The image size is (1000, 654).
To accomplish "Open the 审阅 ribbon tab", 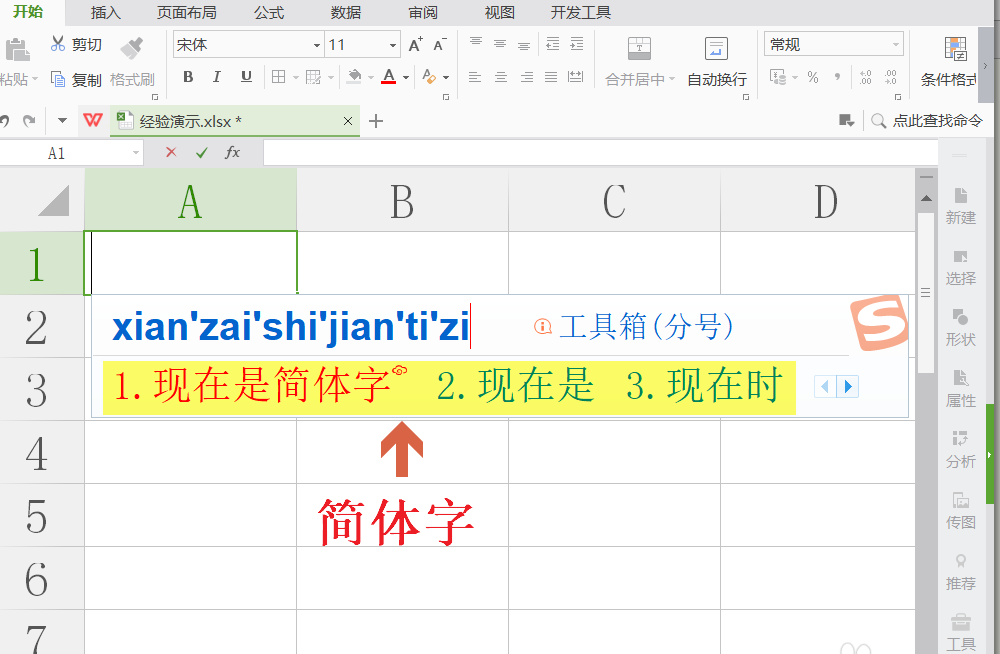I will 422,13.
